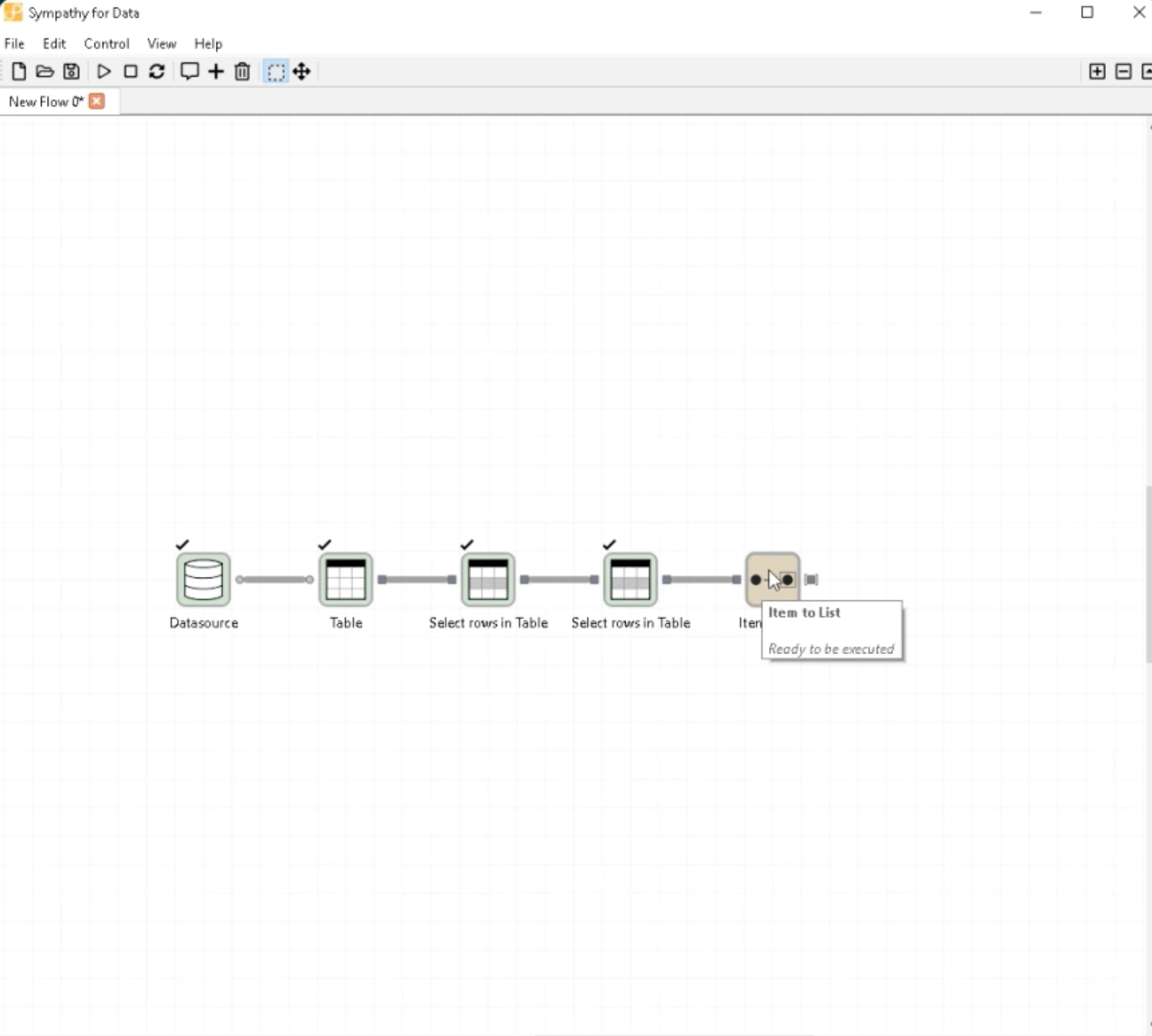Zoom out using the boxed minus icon
Viewport: 1152px width, 1036px height.
(x=1124, y=71)
